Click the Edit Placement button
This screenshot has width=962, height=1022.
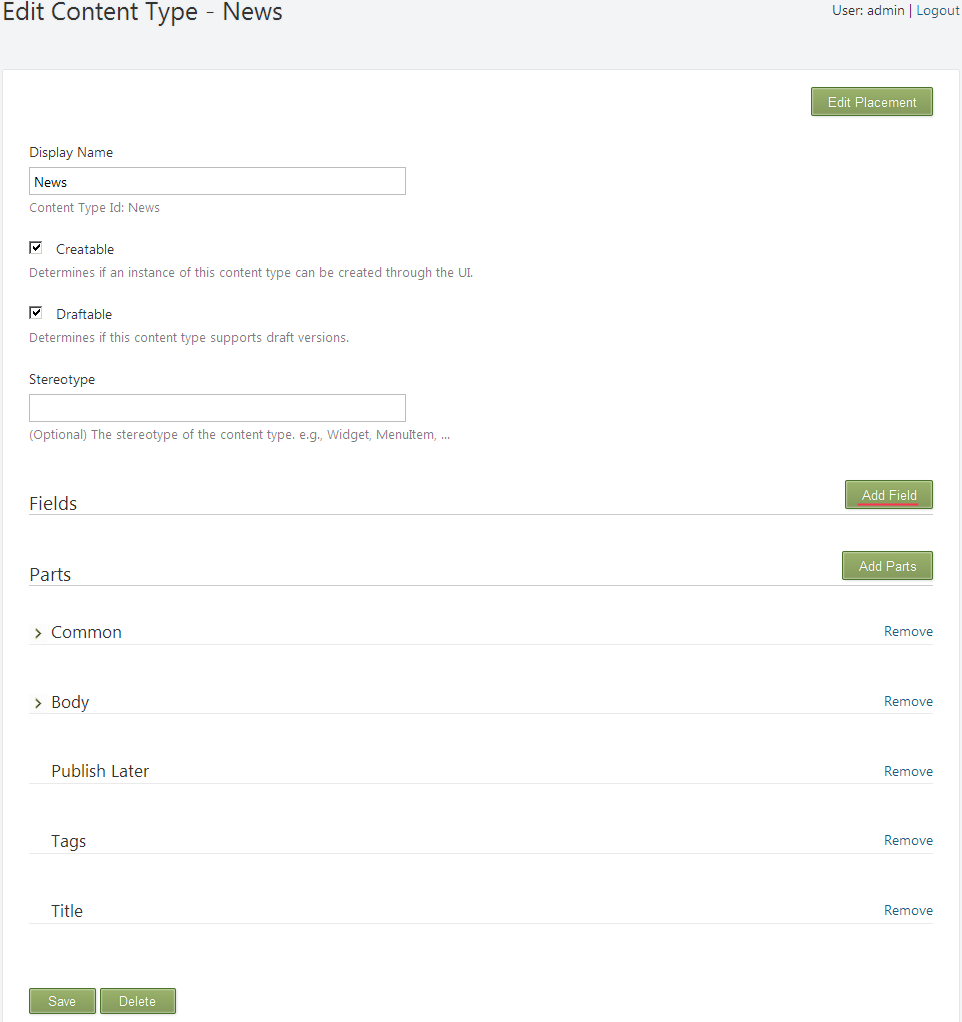tap(871, 102)
